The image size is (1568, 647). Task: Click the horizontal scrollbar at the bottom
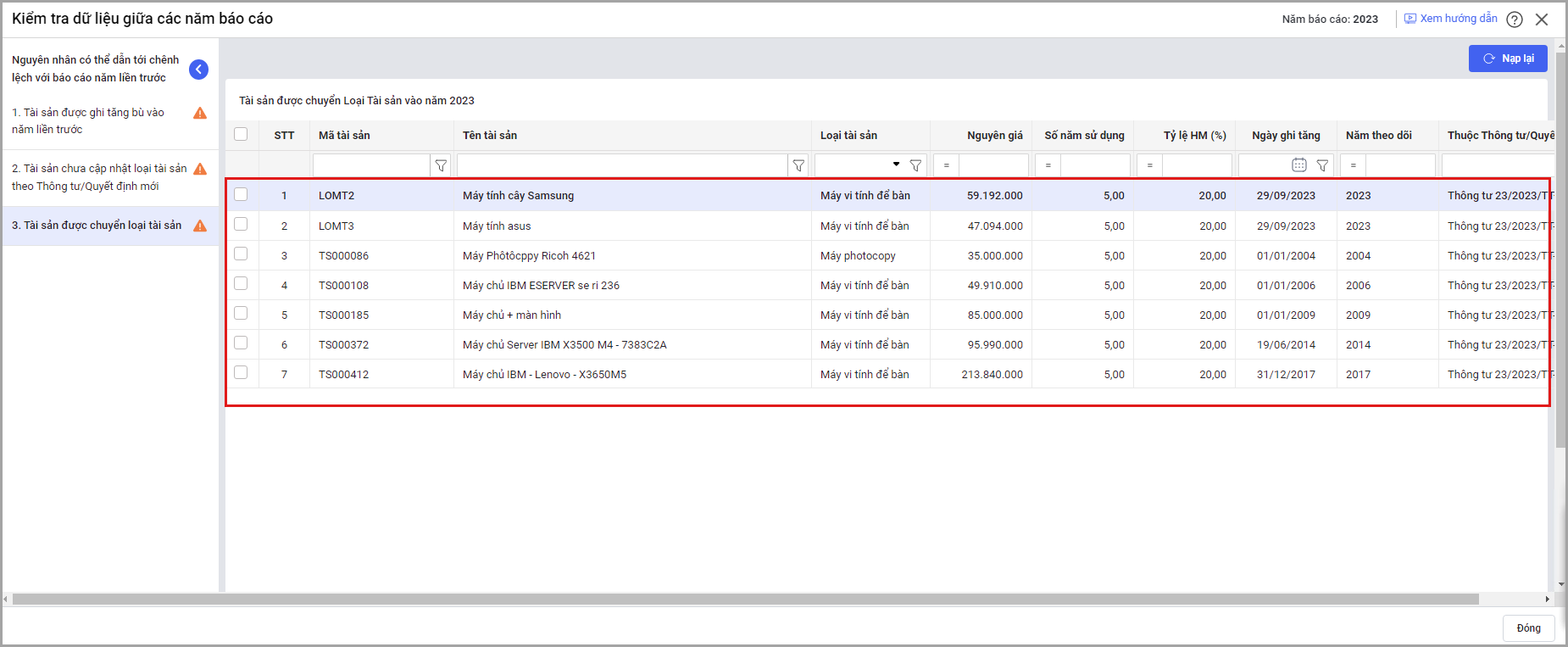click(746, 600)
